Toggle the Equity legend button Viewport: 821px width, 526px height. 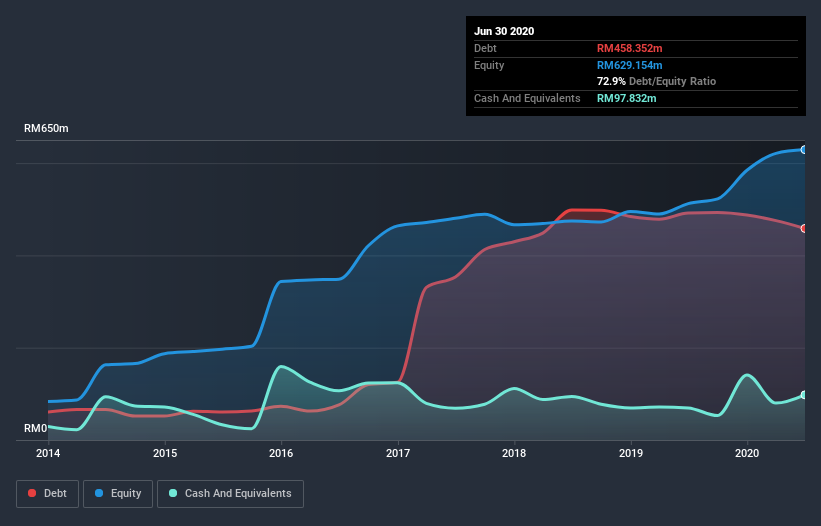118,494
